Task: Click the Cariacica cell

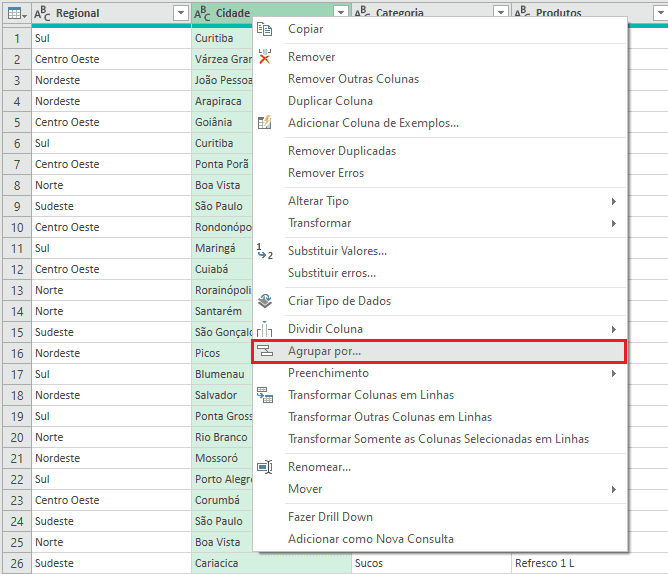Action: 271,563
